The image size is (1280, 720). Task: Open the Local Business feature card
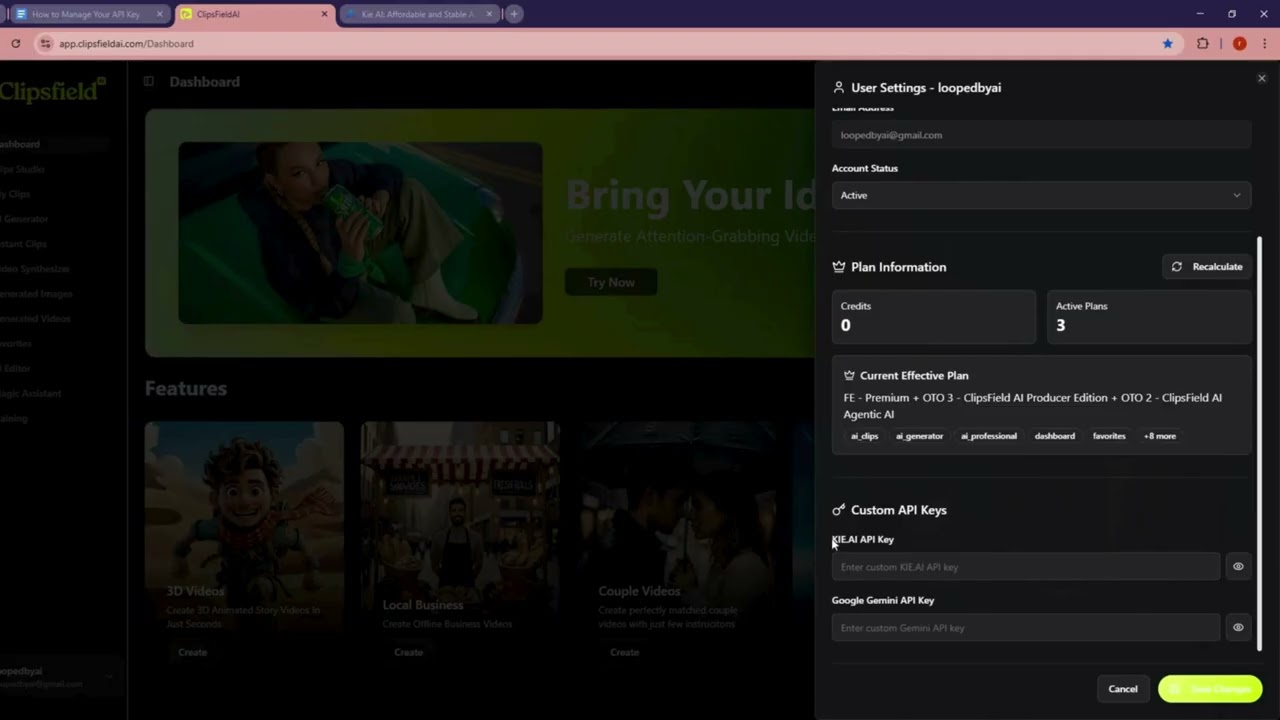pyautogui.click(x=460, y=545)
